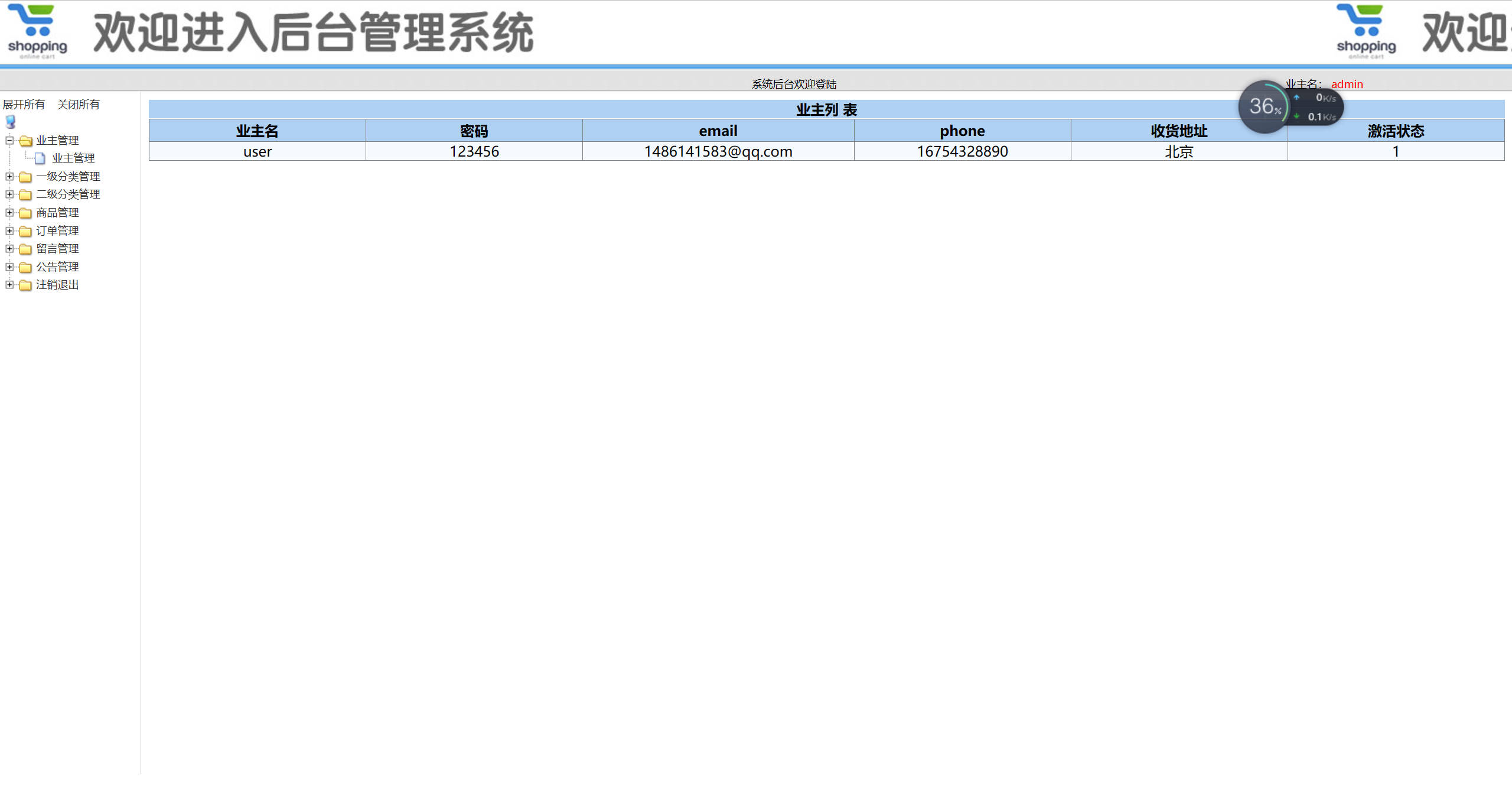Viewport: 1512px width, 812px height.
Task: Click 展开所有 to expand all nodes
Action: coord(24,104)
